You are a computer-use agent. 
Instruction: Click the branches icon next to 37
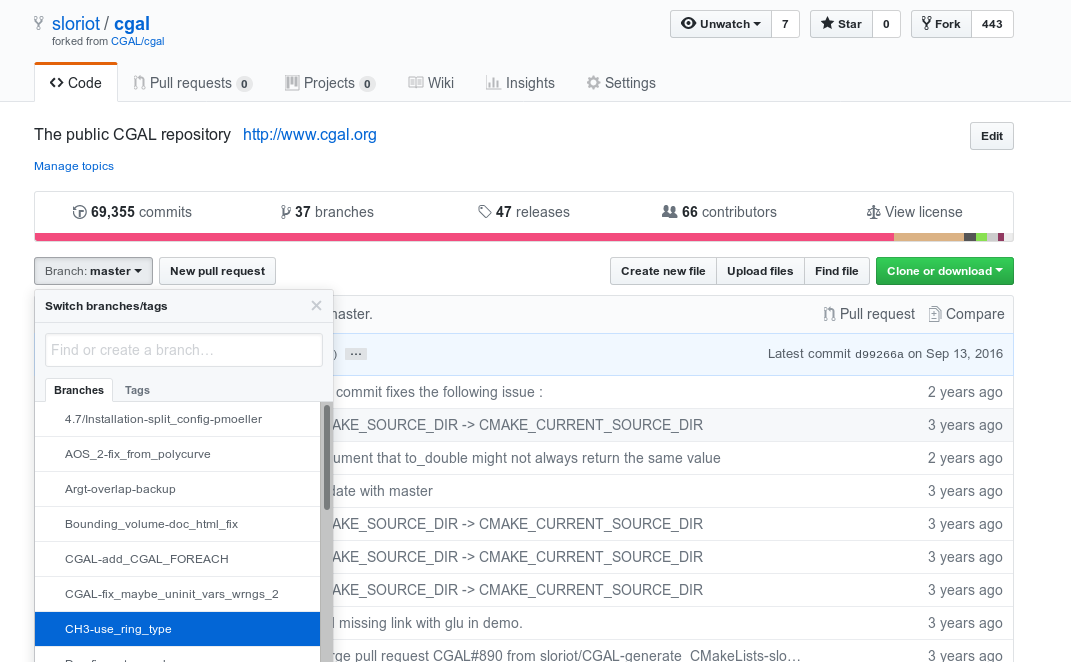point(286,212)
